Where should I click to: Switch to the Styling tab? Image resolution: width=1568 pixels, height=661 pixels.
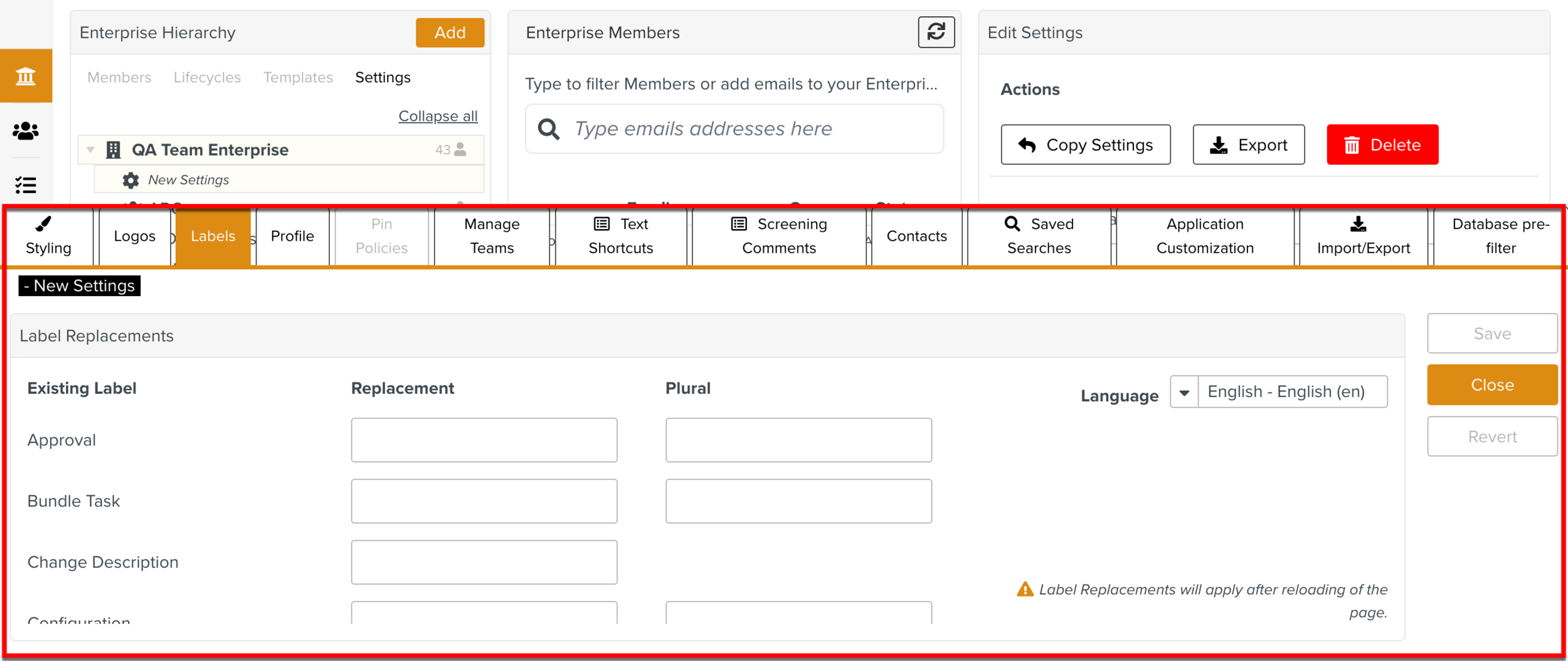48,236
